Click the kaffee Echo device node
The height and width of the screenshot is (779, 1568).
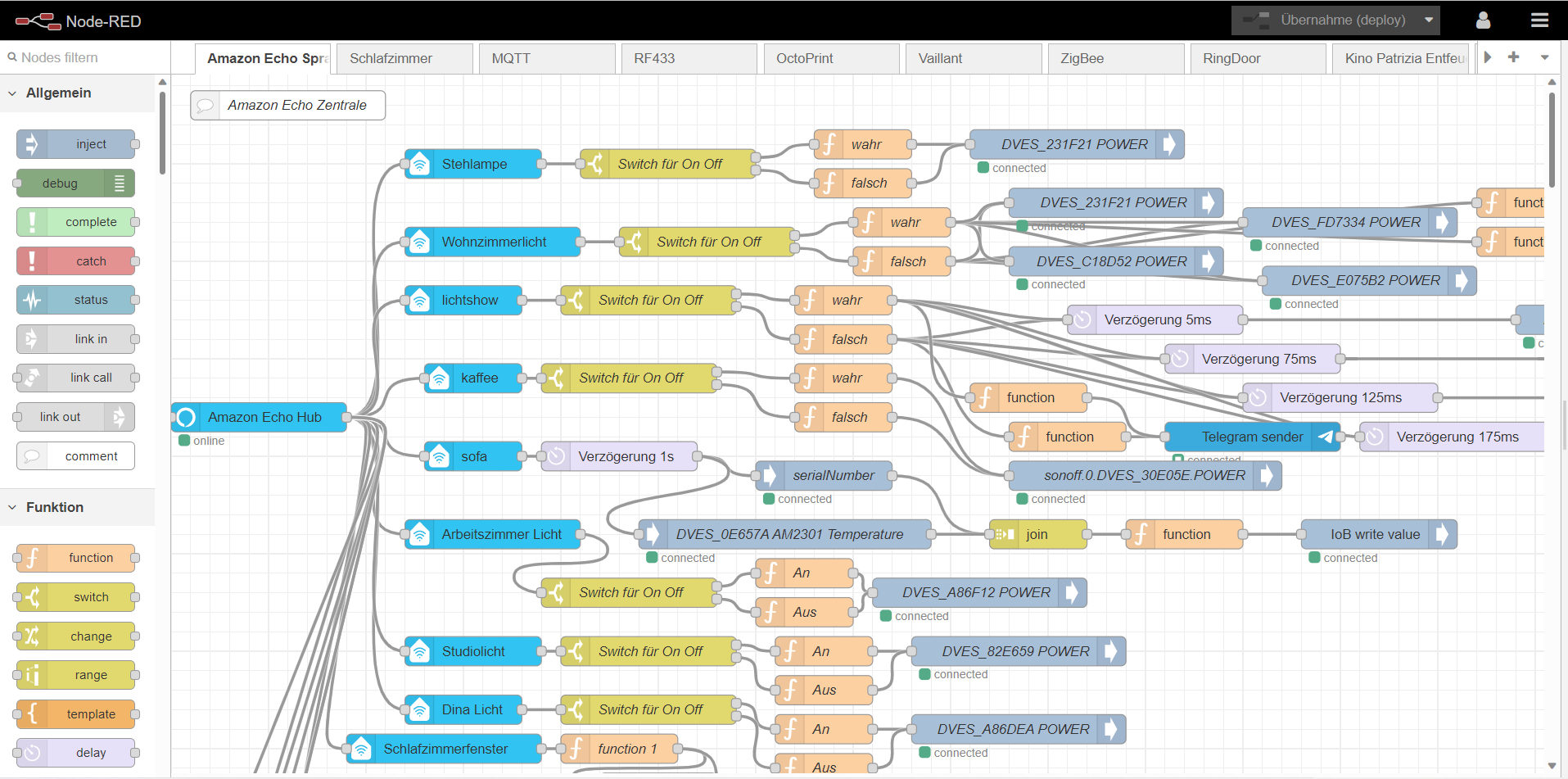tap(473, 378)
